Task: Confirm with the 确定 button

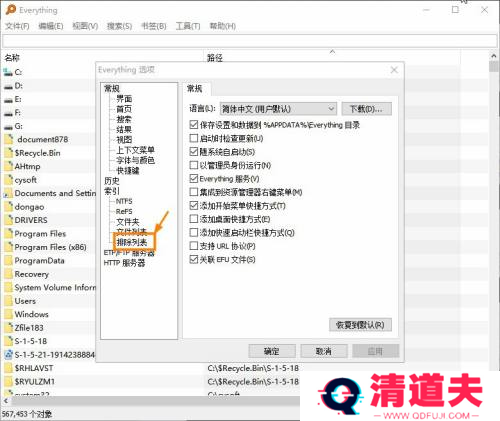Action: coord(272,351)
